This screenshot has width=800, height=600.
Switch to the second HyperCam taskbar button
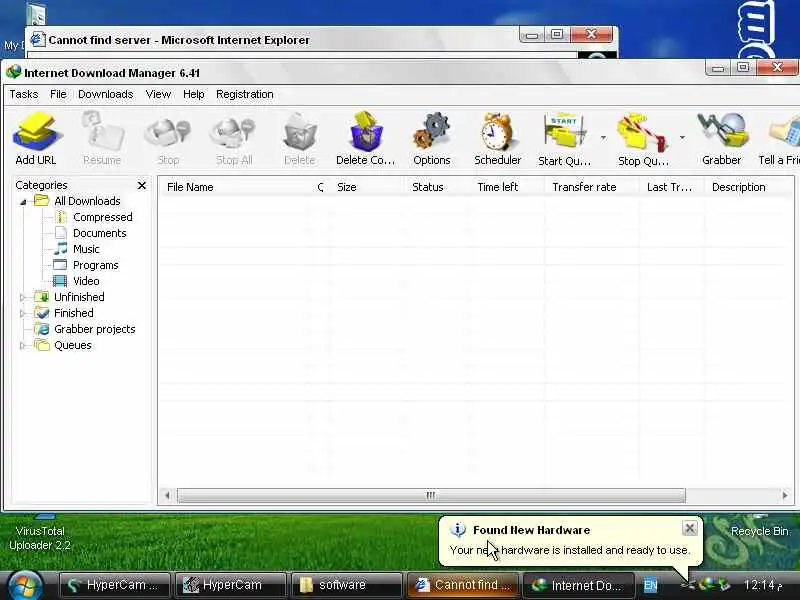(230, 585)
